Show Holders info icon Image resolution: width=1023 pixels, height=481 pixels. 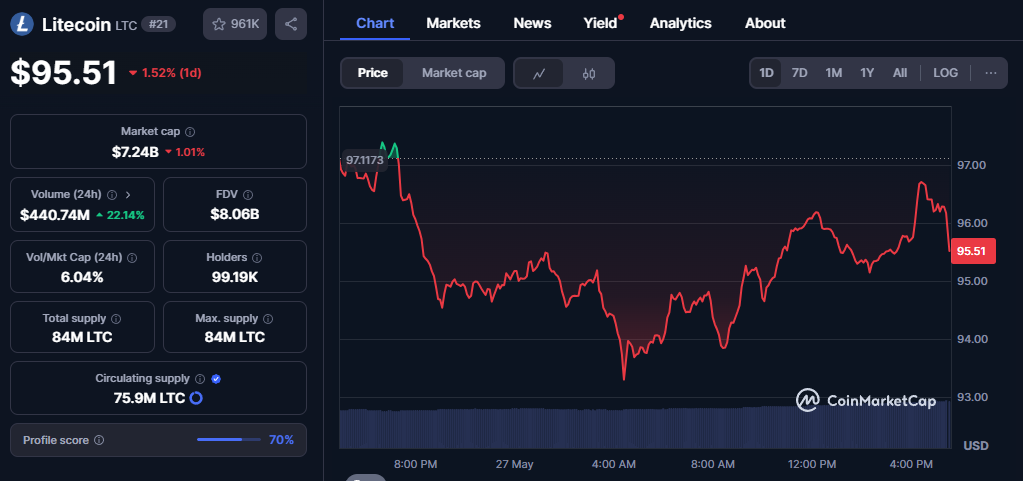pos(257,258)
